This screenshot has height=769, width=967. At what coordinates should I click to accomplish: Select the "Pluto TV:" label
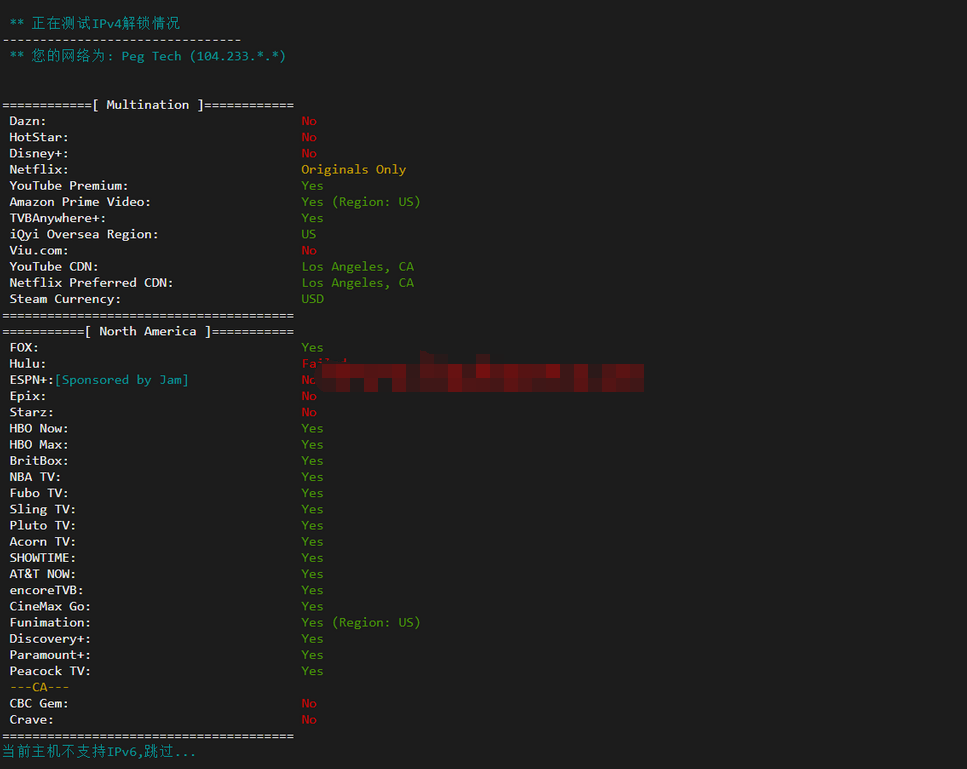tap(43, 525)
